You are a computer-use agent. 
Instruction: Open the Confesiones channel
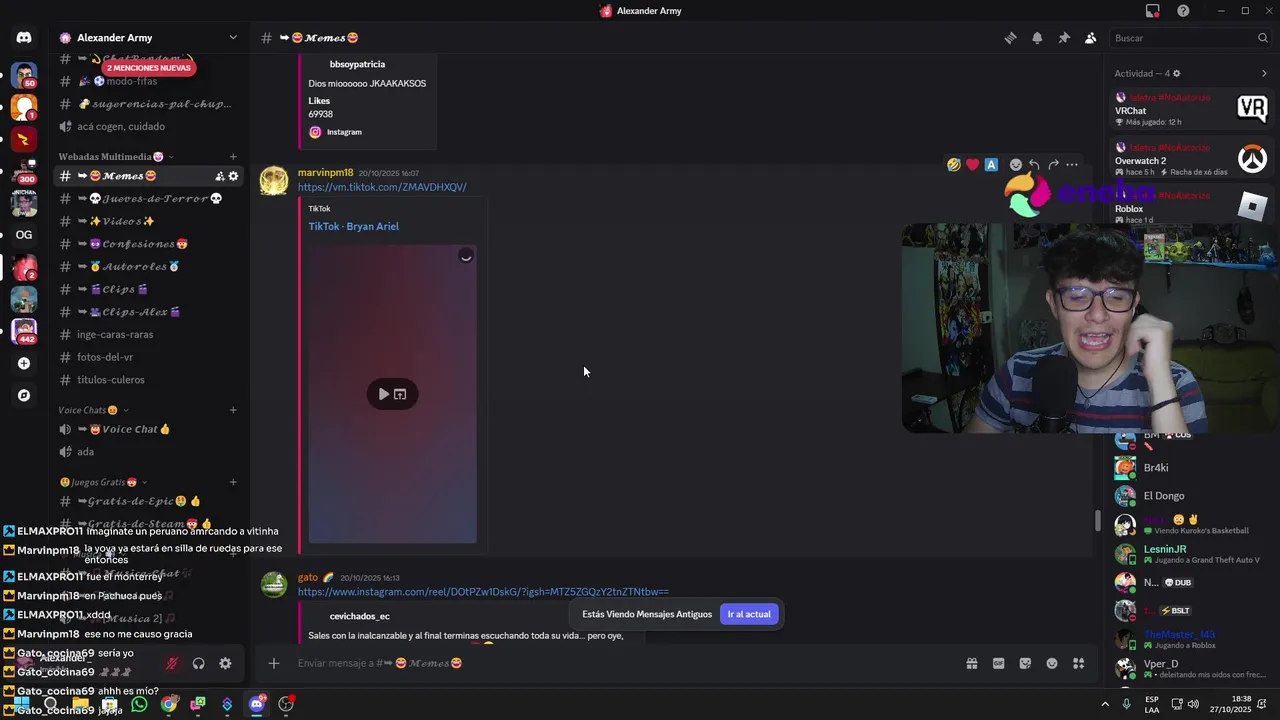click(150, 244)
